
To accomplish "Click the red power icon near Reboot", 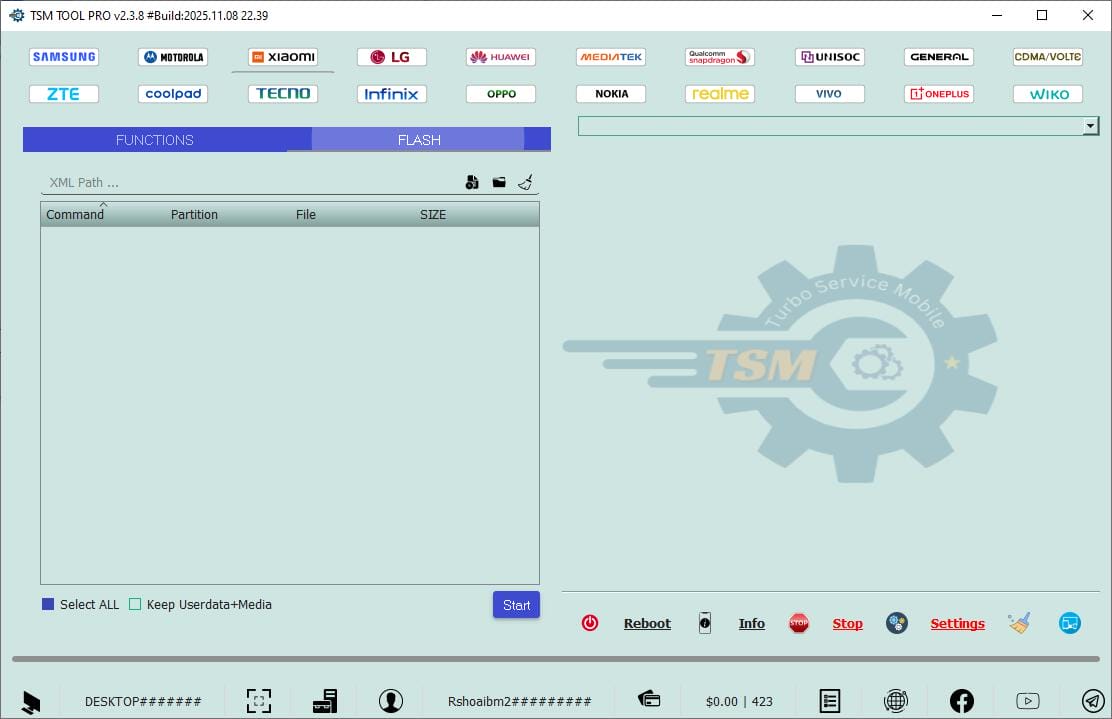I will (590, 622).
